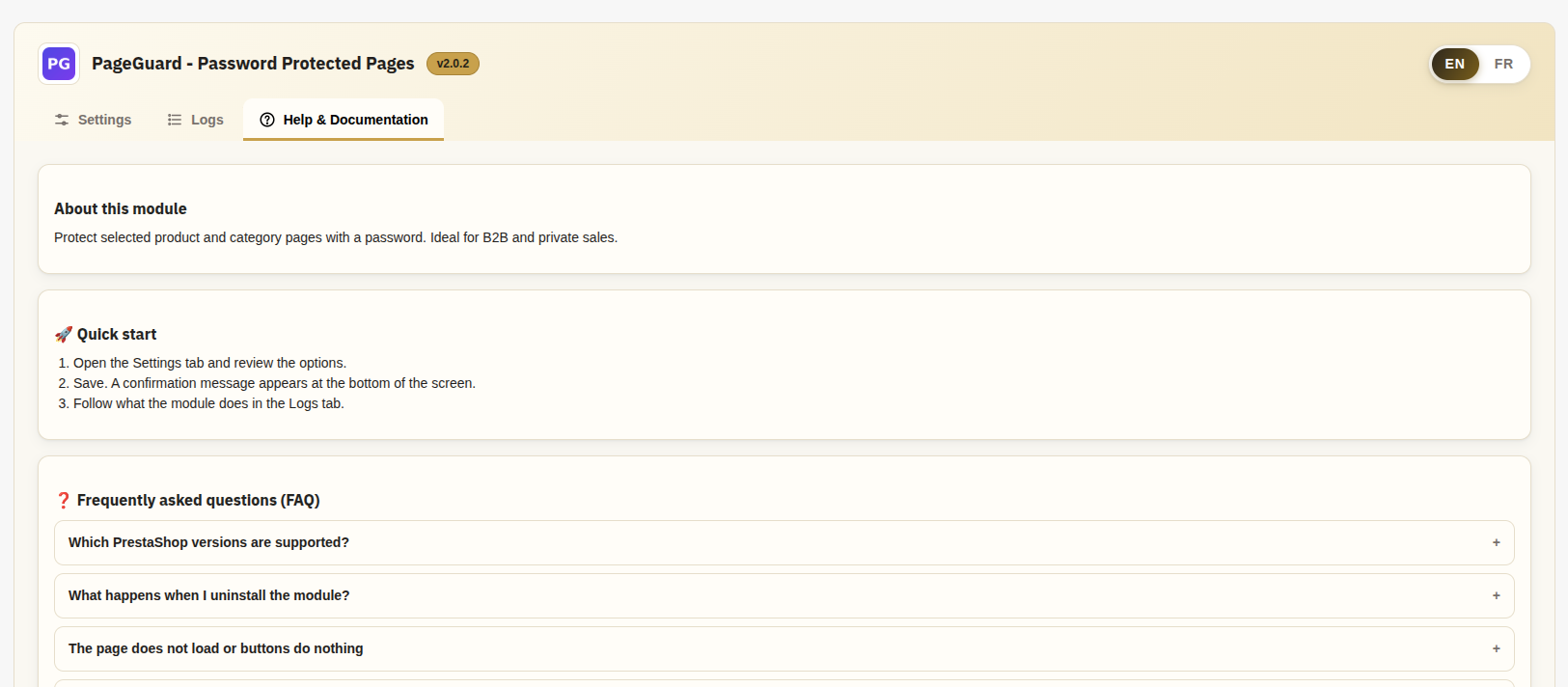Screen dimensions: 1568x687
Task: Expand 'What happens when I uninstall the module?'
Action: (x=784, y=595)
